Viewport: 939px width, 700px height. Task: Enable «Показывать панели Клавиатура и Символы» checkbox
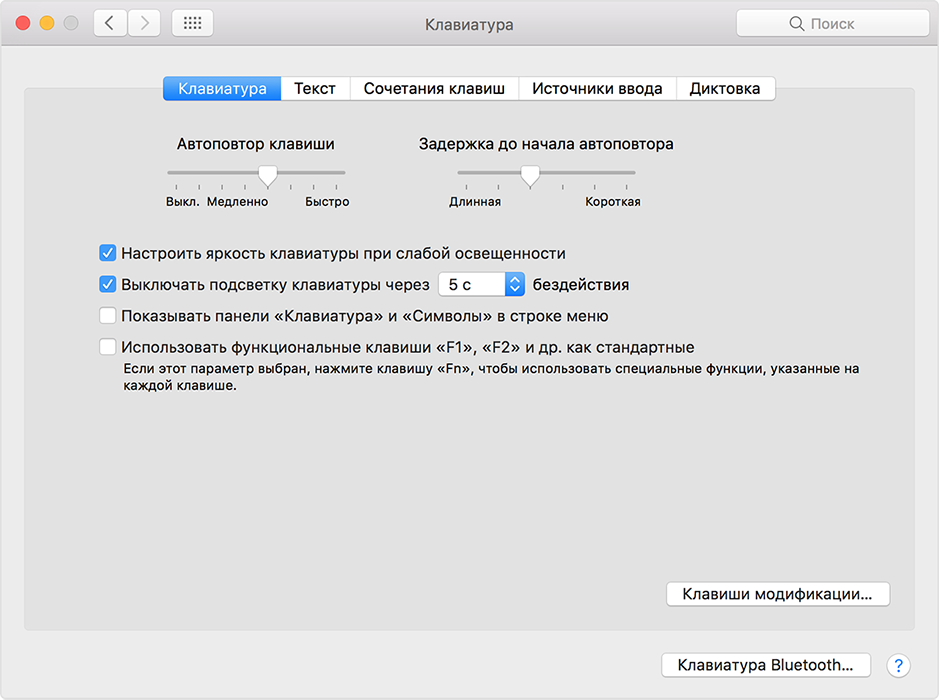tap(108, 316)
